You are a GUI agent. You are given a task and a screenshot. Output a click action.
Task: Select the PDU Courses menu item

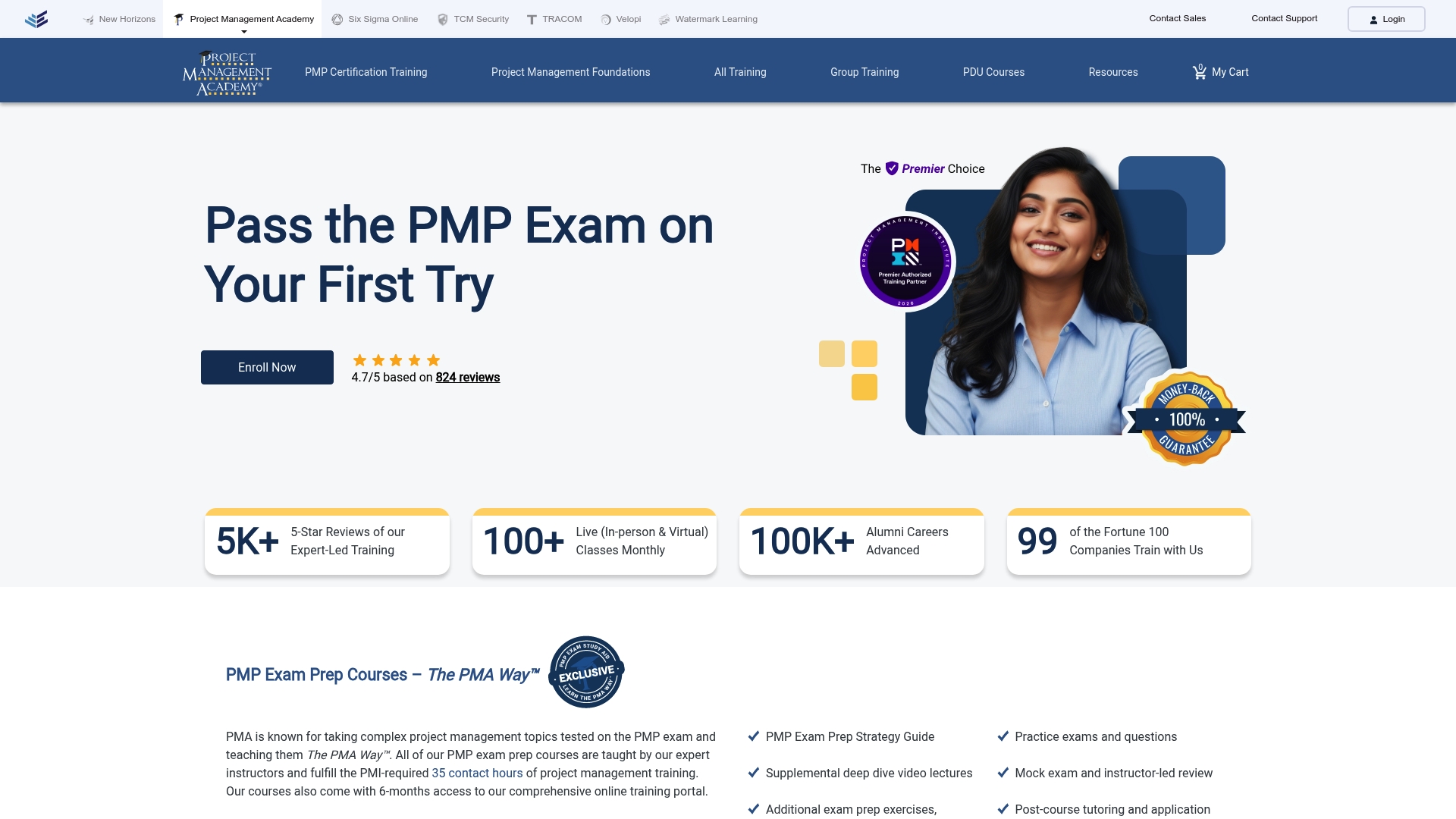(x=993, y=72)
